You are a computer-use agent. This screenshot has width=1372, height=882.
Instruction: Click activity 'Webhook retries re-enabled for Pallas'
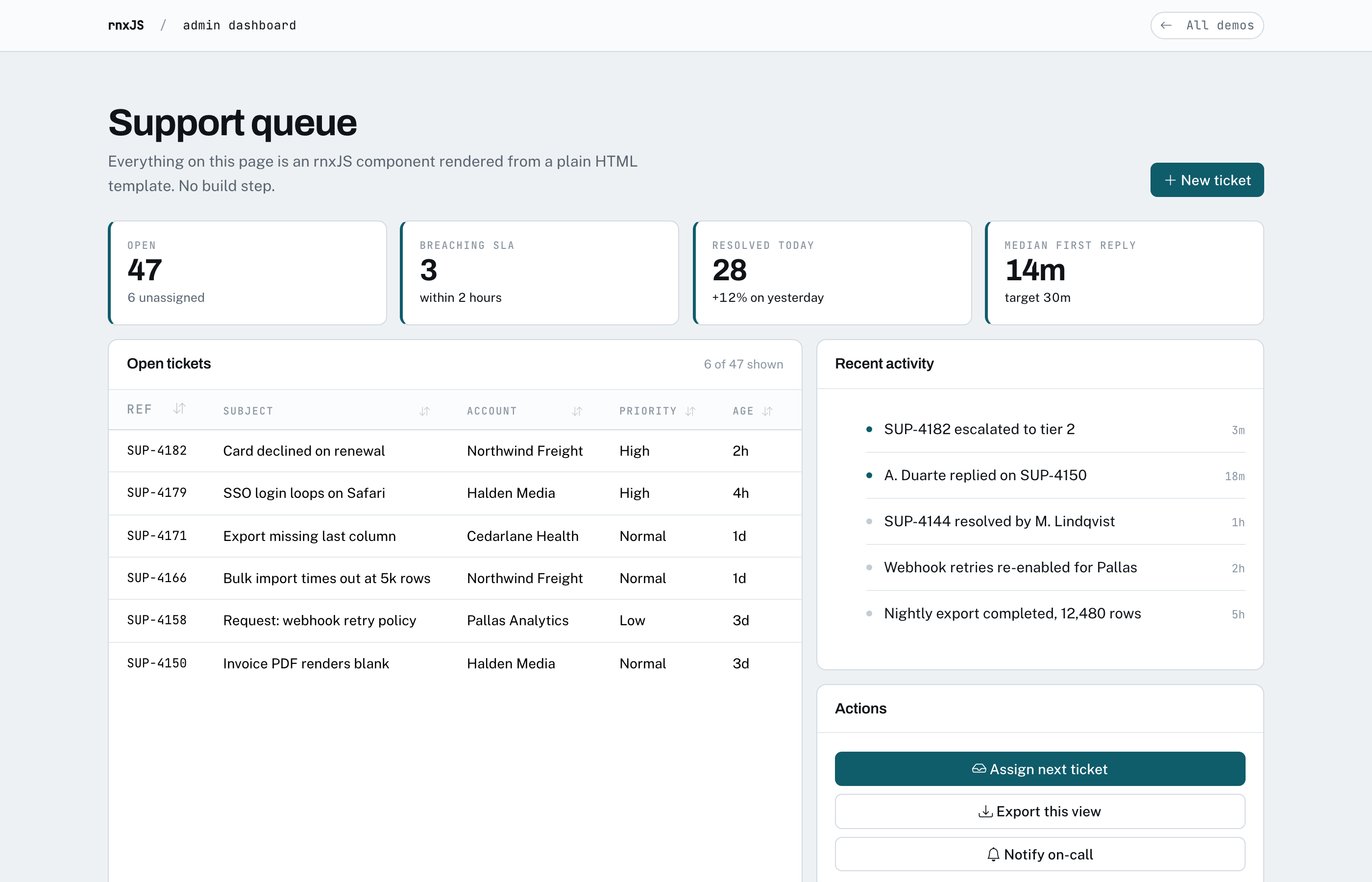[x=1010, y=567]
